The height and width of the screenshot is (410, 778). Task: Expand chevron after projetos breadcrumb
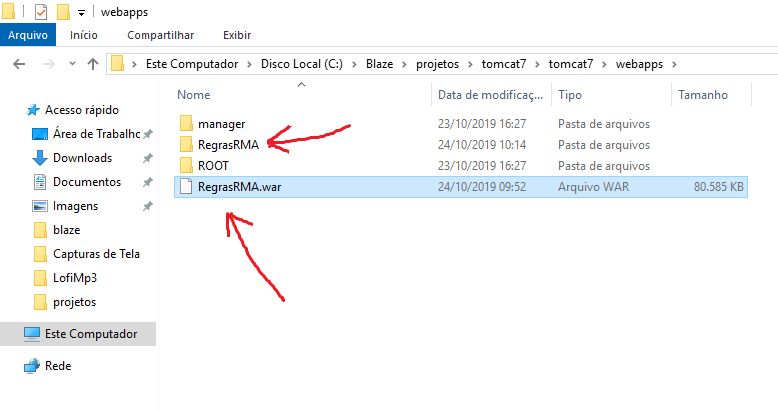click(470, 64)
